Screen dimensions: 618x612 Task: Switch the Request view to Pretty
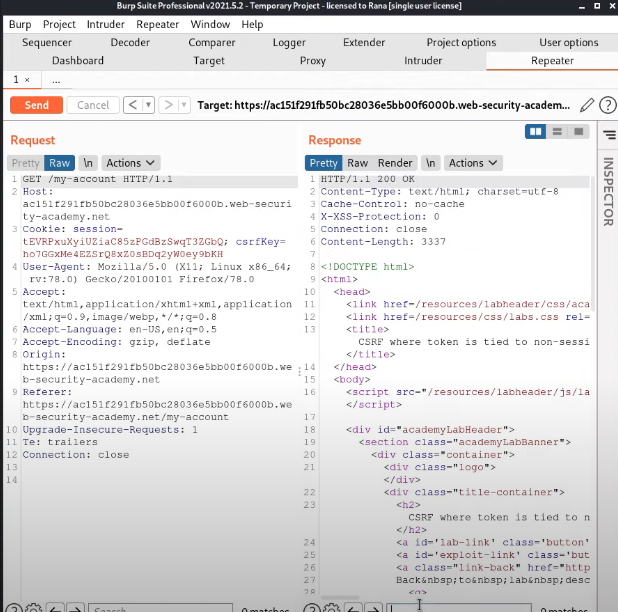click(x=26, y=163)
